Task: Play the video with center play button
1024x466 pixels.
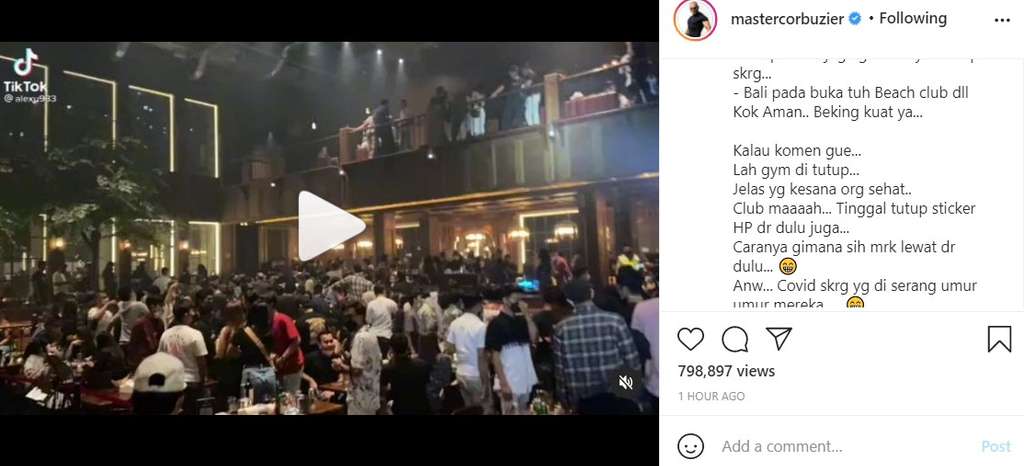Action: click(331, 226)
